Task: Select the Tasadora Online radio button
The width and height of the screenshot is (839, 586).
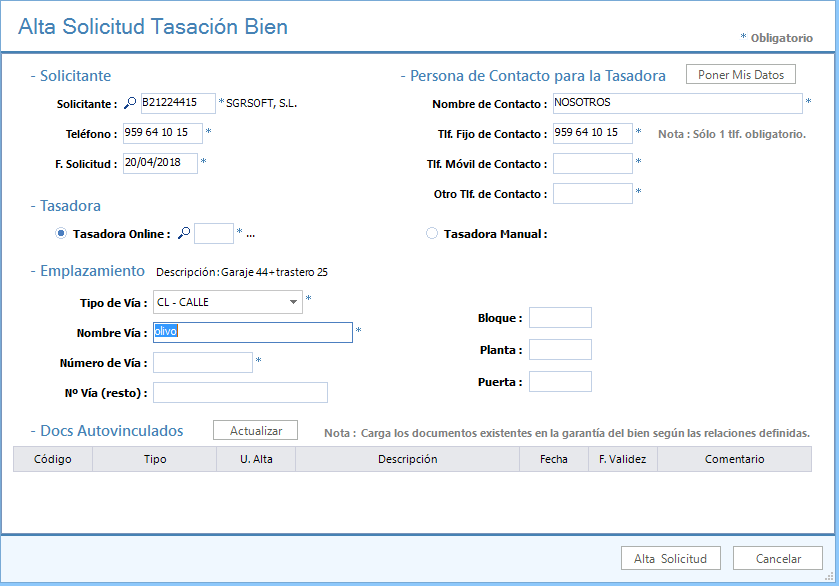Action: [x=61, y=233]
